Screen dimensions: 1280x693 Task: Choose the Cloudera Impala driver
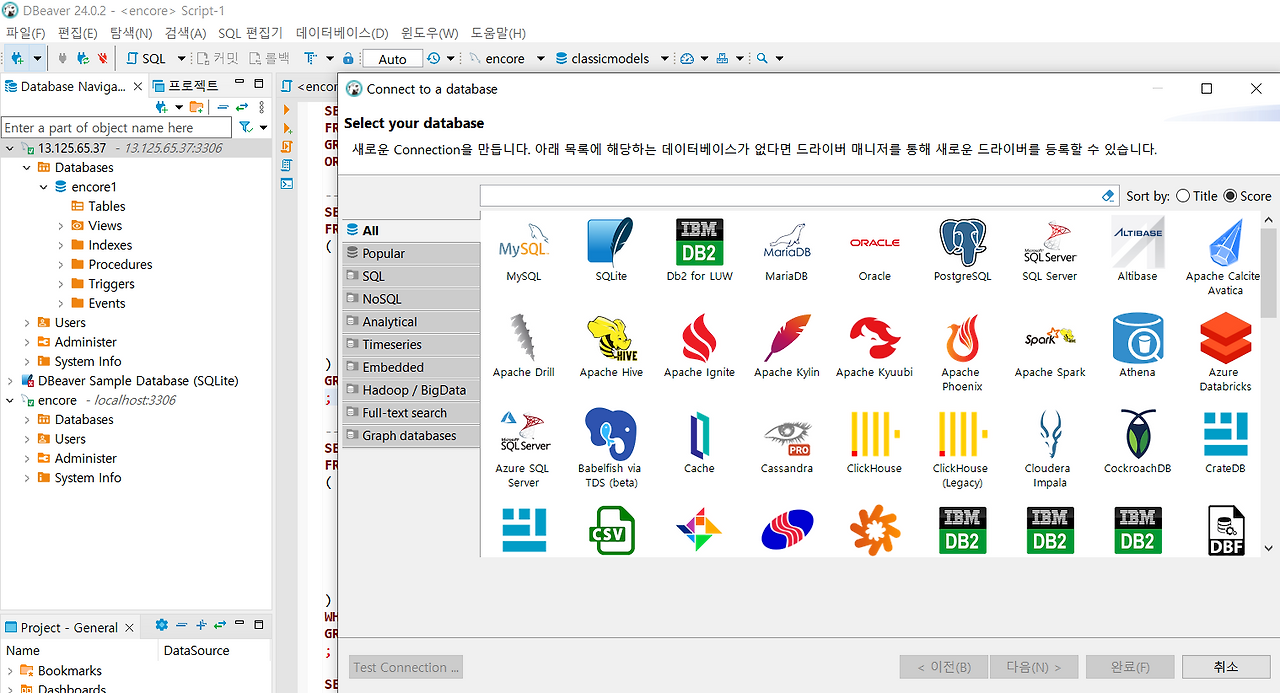point(1049,449)
